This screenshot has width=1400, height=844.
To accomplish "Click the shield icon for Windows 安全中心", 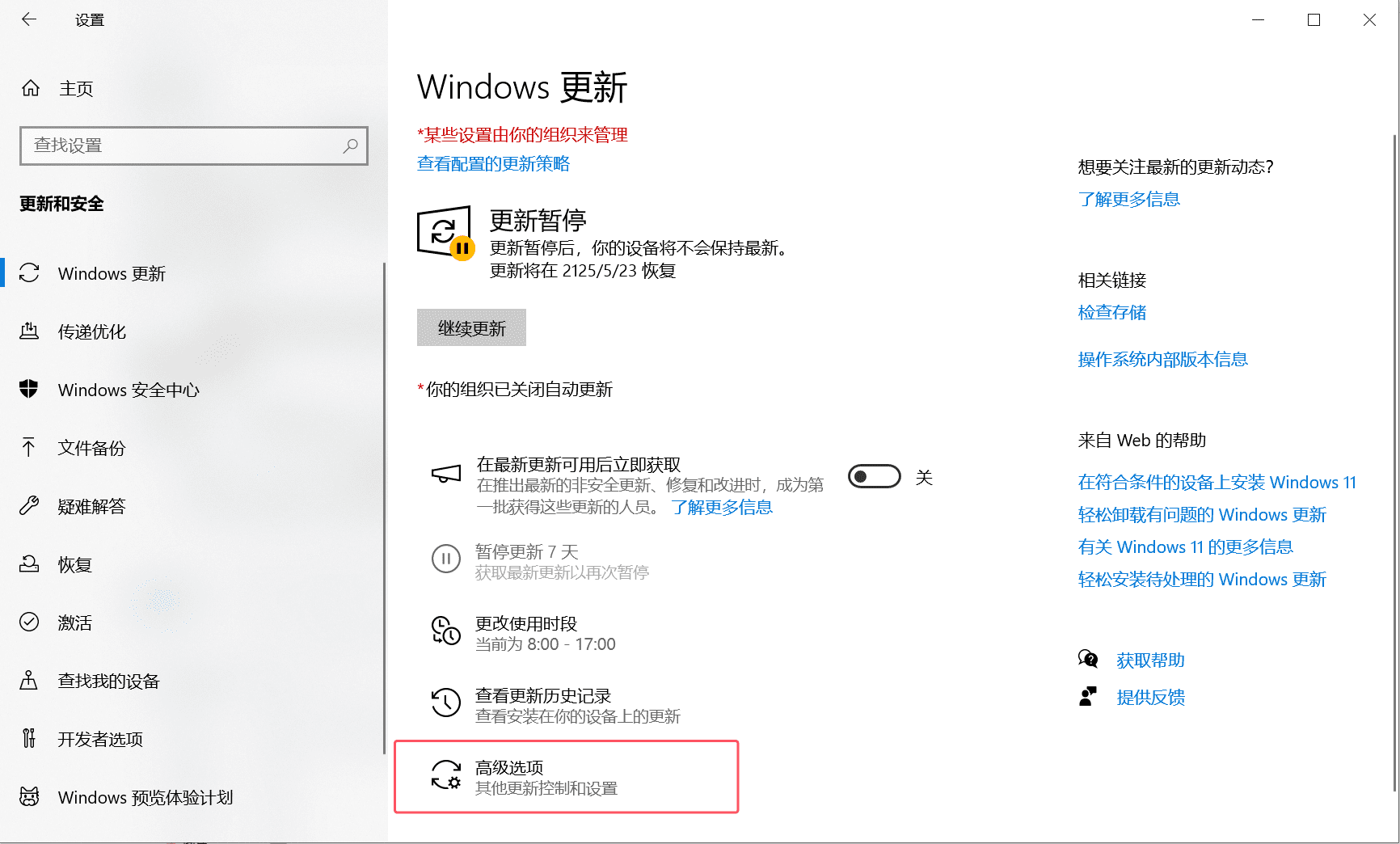I will coord(29,390).
